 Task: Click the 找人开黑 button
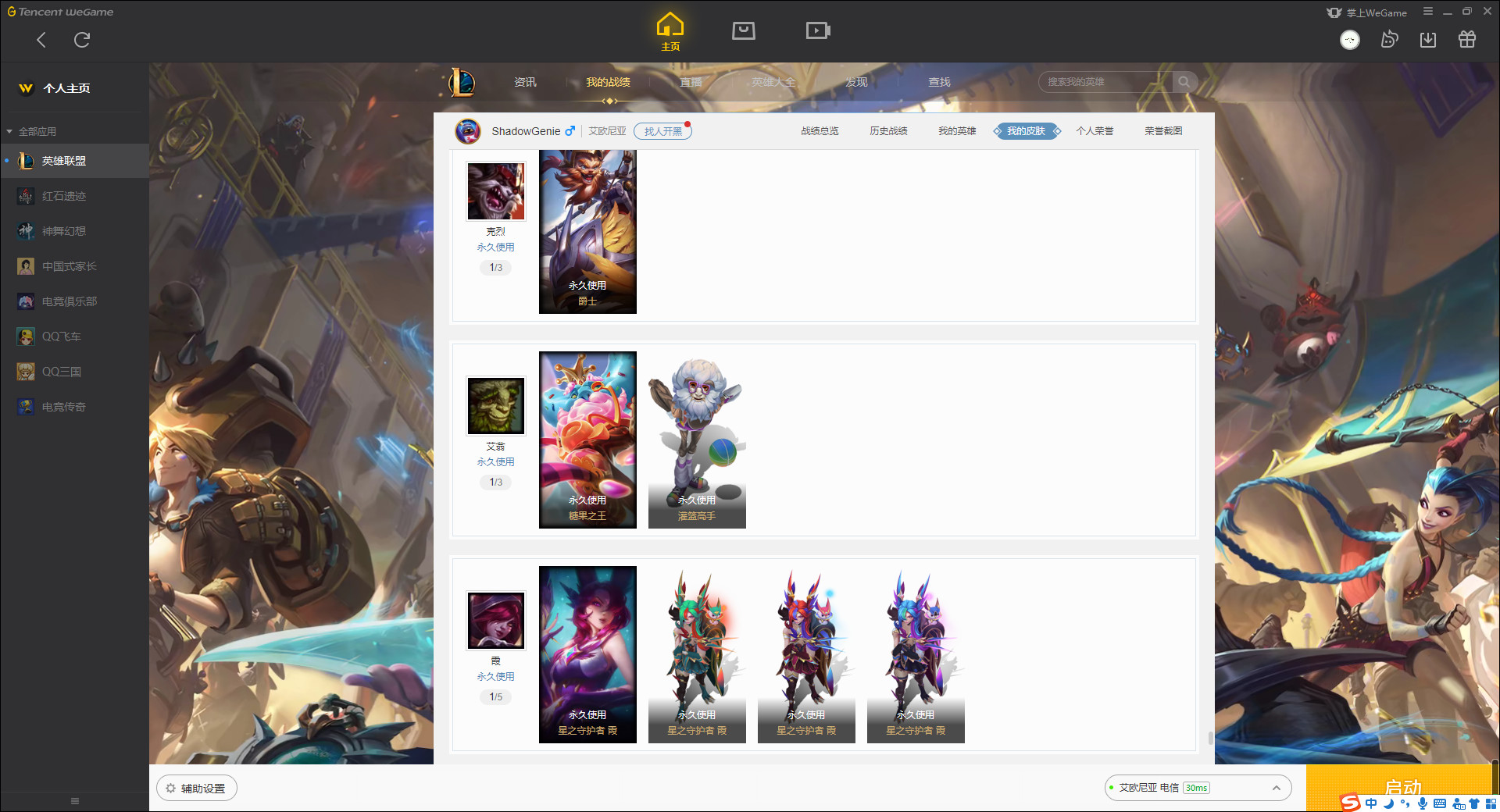point(662,131)
